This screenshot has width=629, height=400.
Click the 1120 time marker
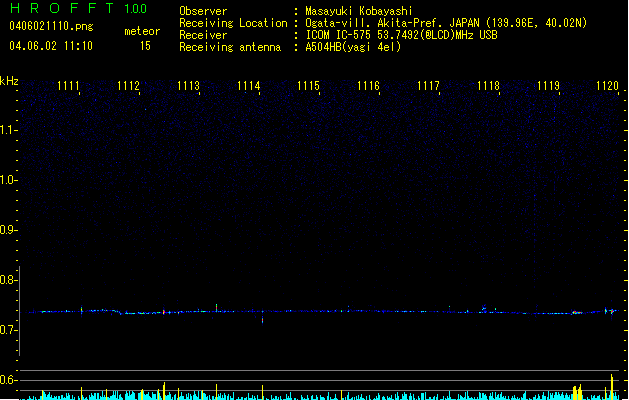pyautogui.click(x=608, y=86)
